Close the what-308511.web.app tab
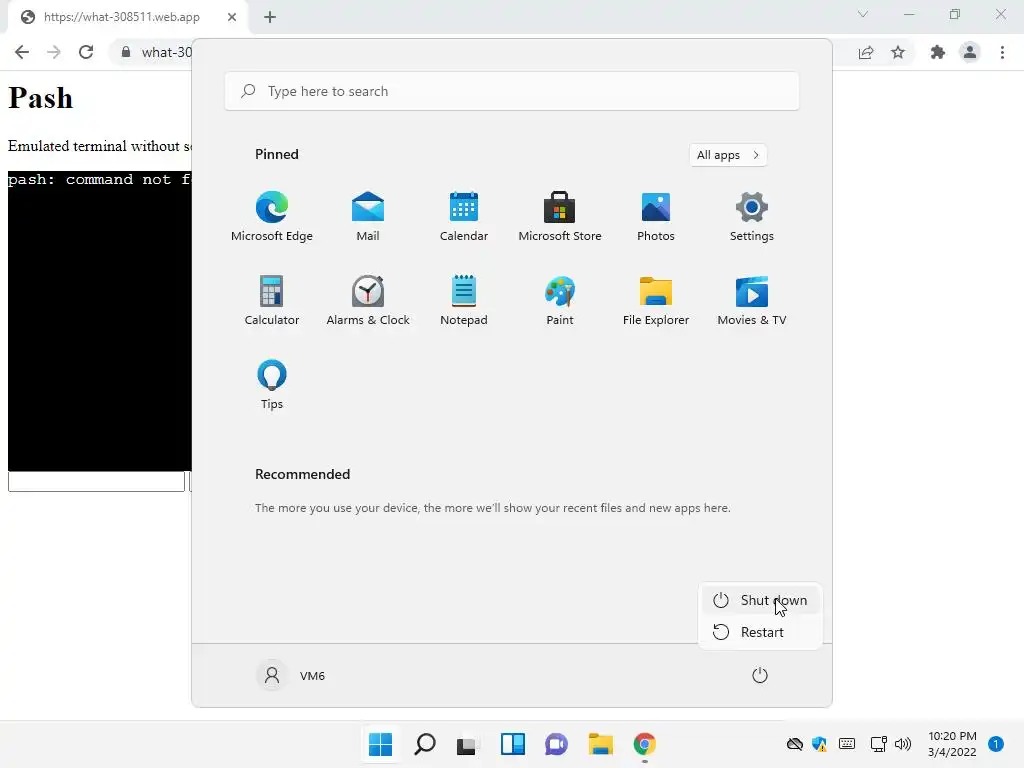 point(231,17)
